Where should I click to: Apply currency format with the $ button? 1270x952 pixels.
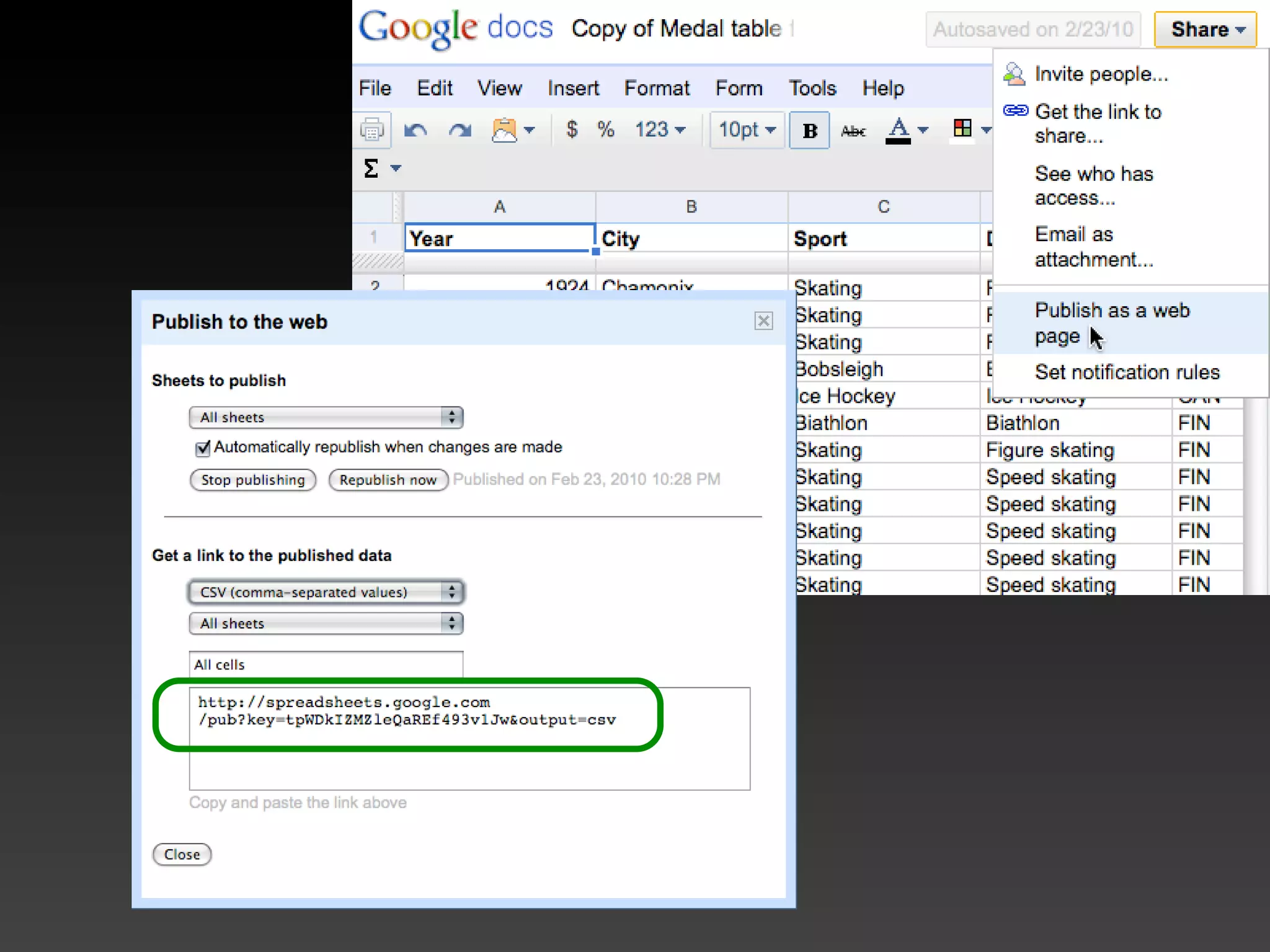572,130
